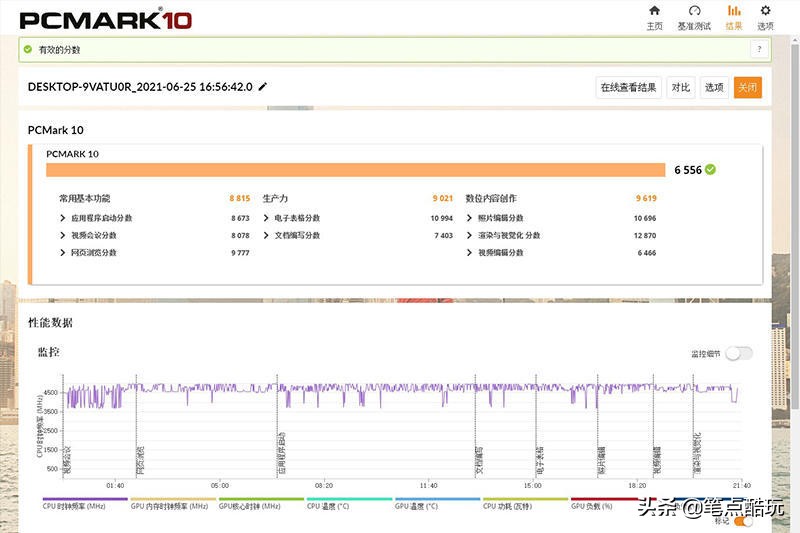Click the 生产力 score 9 021
Viewport: 800px width, 533px height.
(443, 198)
